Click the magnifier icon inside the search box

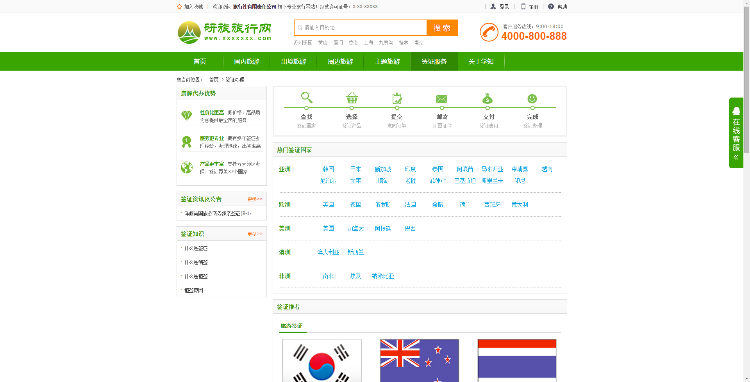click(x=300, y=28)
